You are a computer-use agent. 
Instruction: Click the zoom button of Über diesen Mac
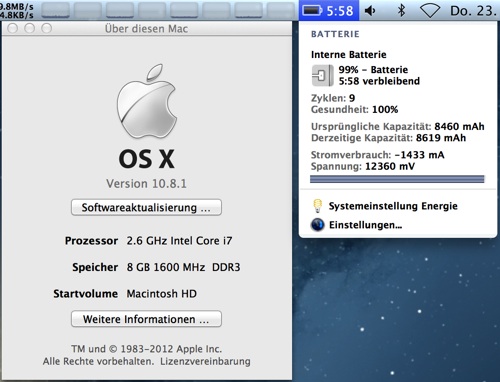tap(46, 28)
